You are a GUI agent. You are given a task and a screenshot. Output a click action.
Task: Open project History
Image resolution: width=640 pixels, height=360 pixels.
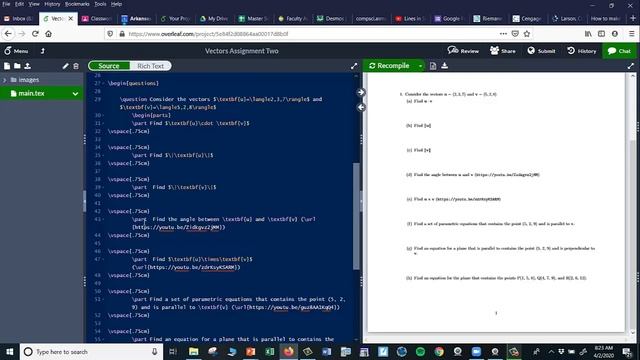click(x=582, y=51)
